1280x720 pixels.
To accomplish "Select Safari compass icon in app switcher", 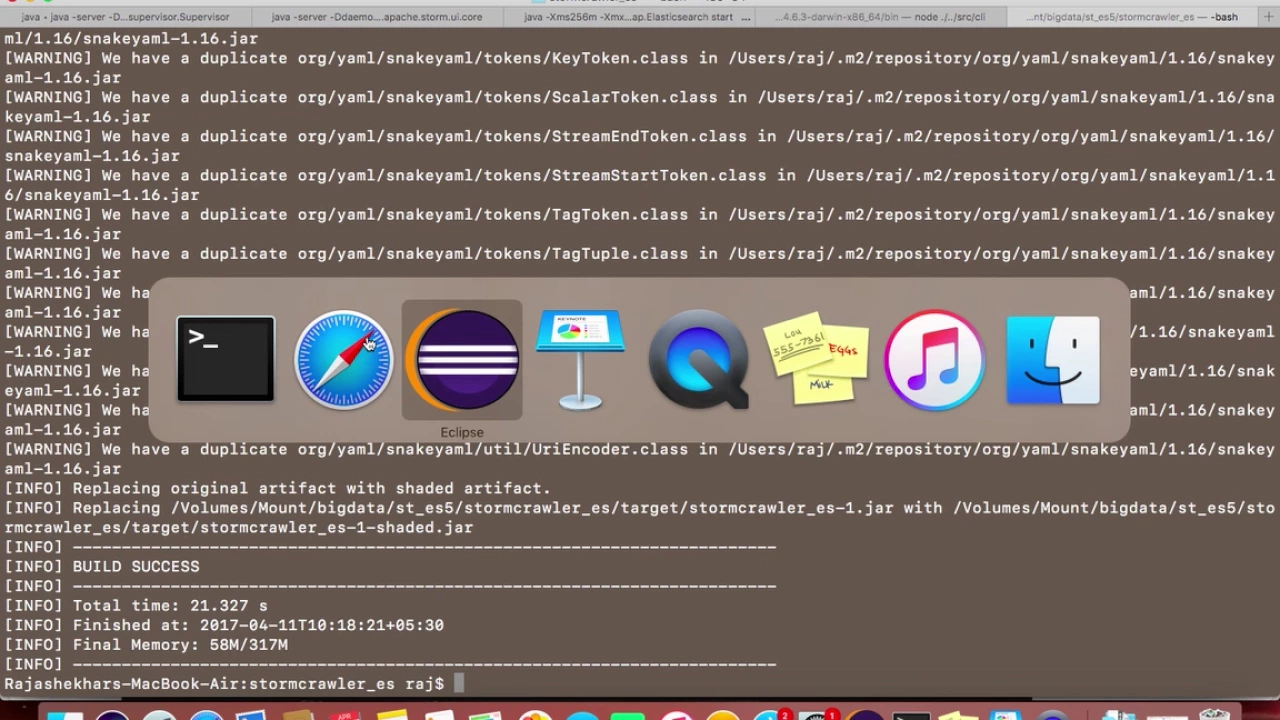I will coord(344,360).
